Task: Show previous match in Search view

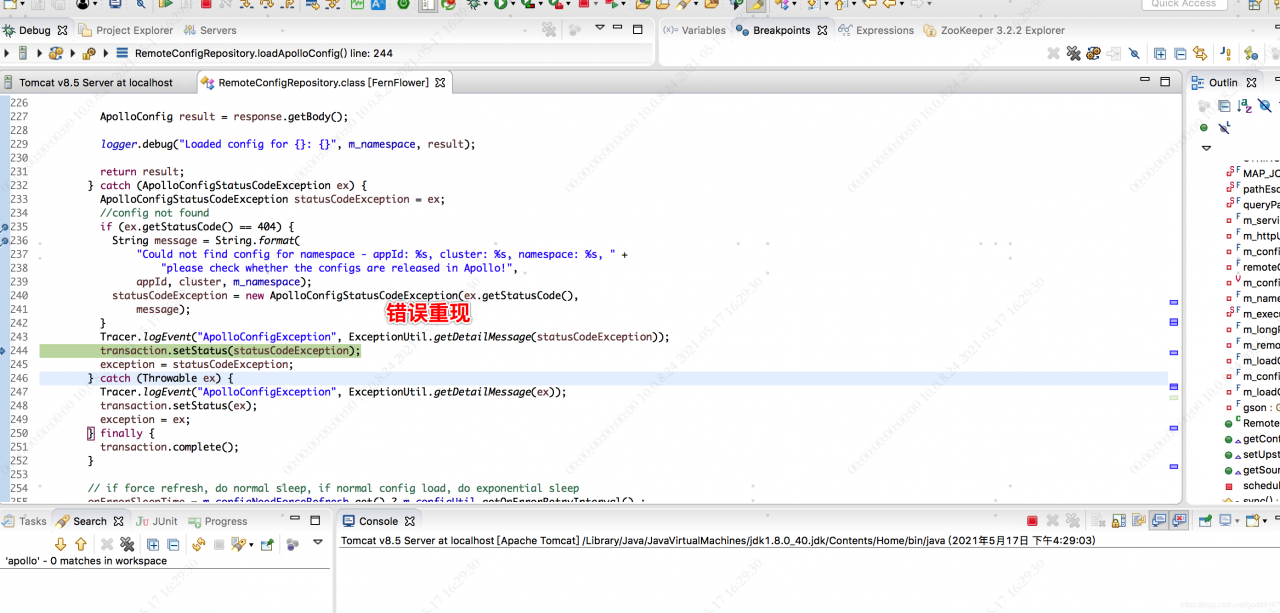Action: pos(80,545)
